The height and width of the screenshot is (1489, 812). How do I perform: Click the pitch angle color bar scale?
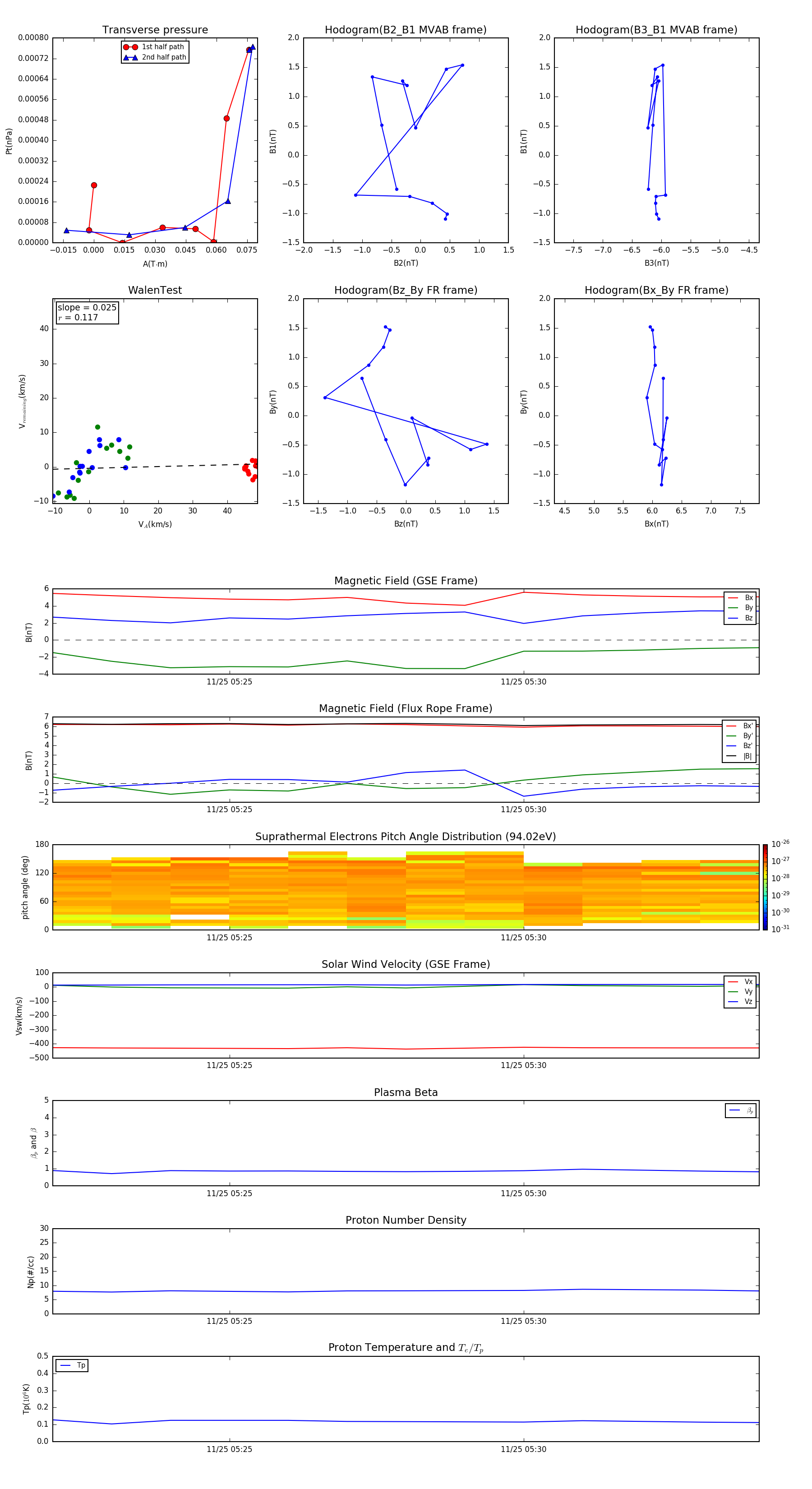(x=765, y=887)
